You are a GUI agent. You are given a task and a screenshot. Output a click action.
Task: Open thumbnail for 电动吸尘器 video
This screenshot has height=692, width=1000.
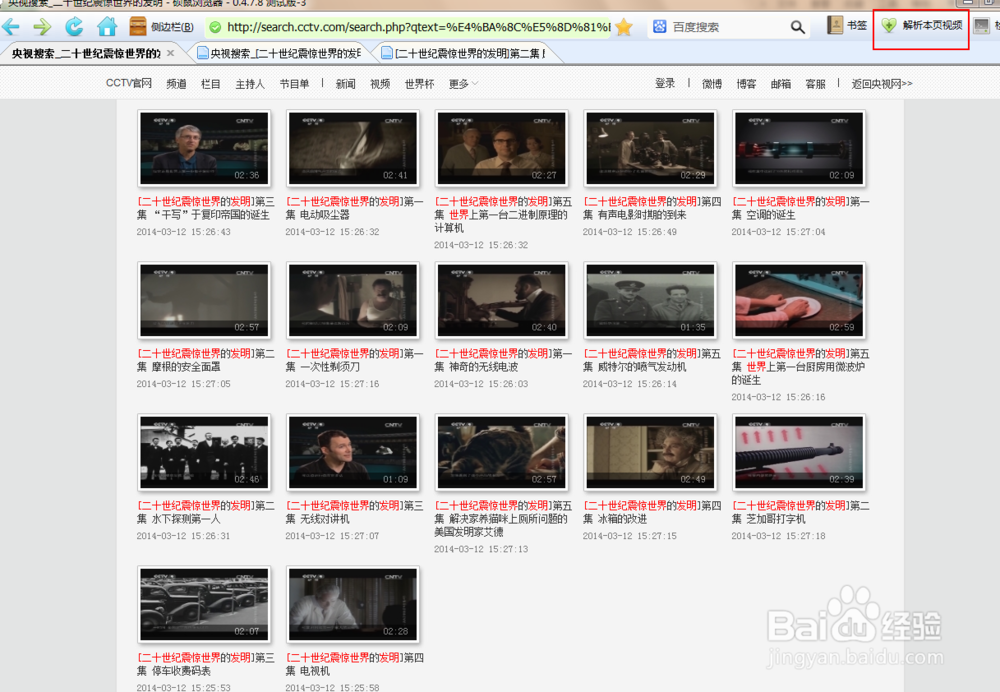[x=353, y=149]
